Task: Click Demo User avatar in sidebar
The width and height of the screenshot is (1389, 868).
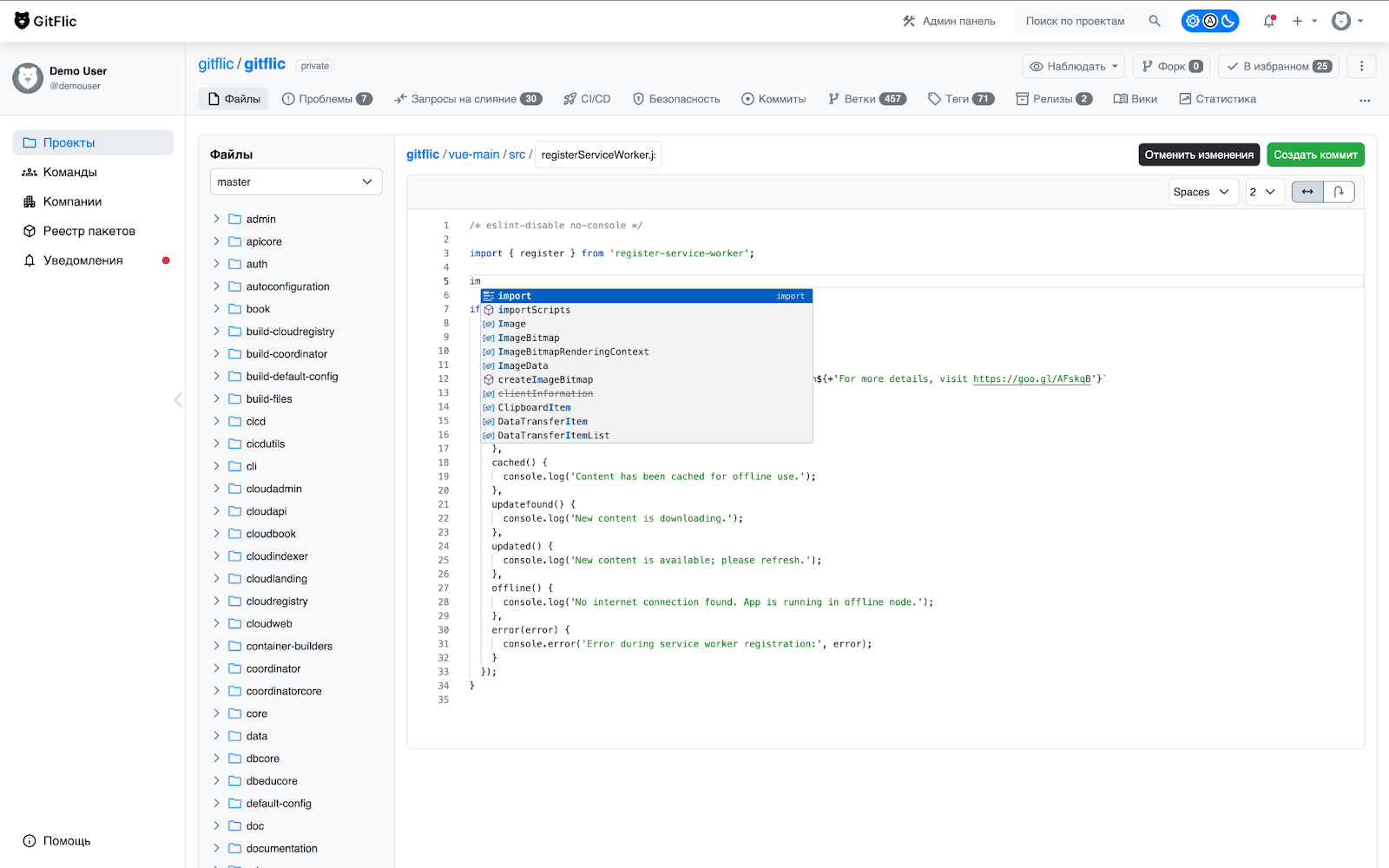Action: click(28, 78)
